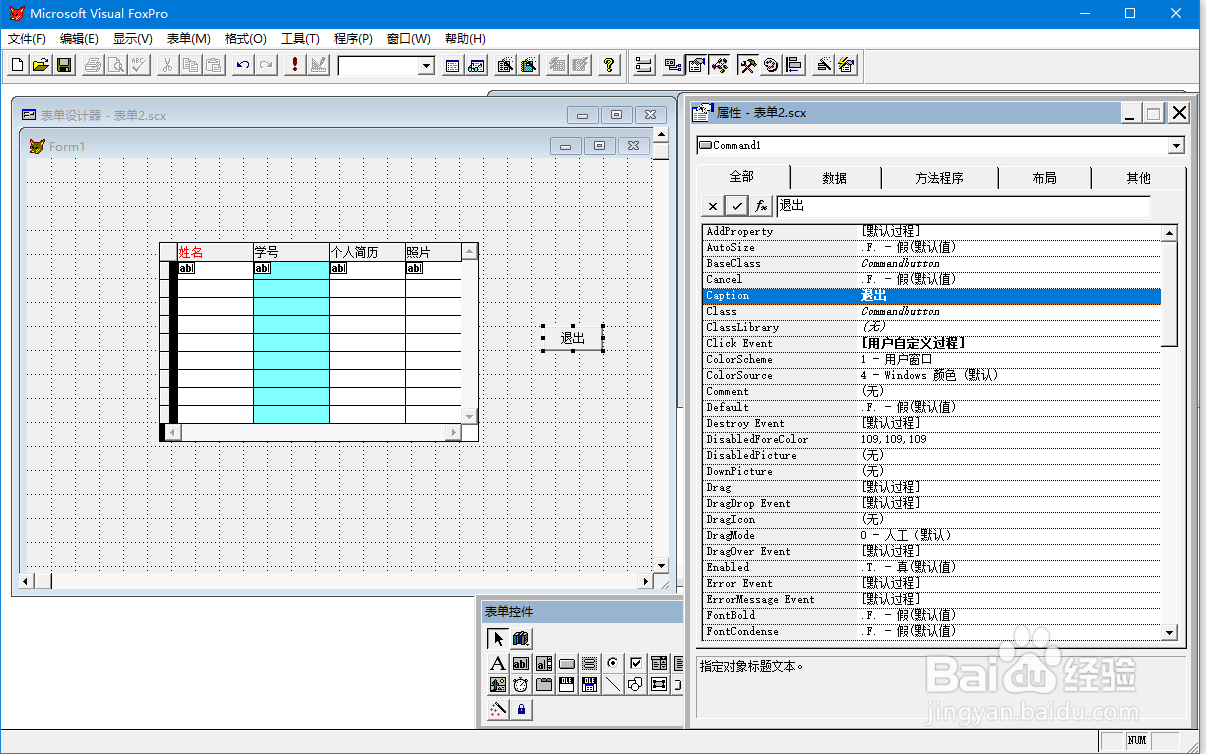Select the Text Box control tool

[x=521, y=663]
